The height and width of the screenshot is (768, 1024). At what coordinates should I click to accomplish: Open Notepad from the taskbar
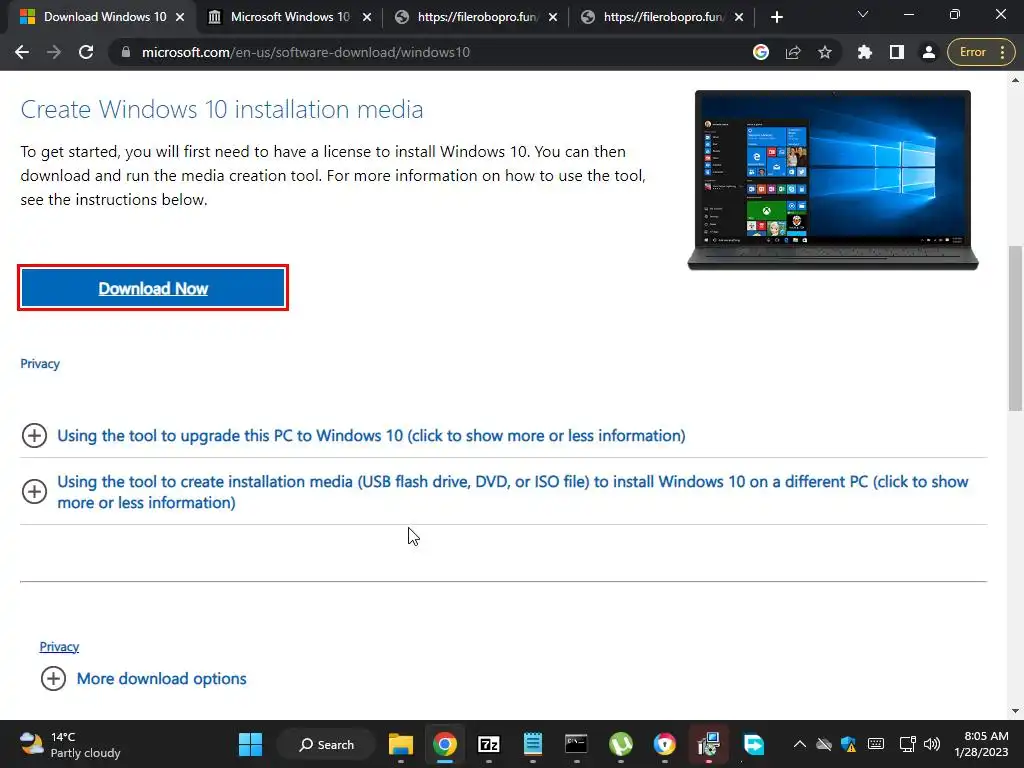click(x=533, y=744)
